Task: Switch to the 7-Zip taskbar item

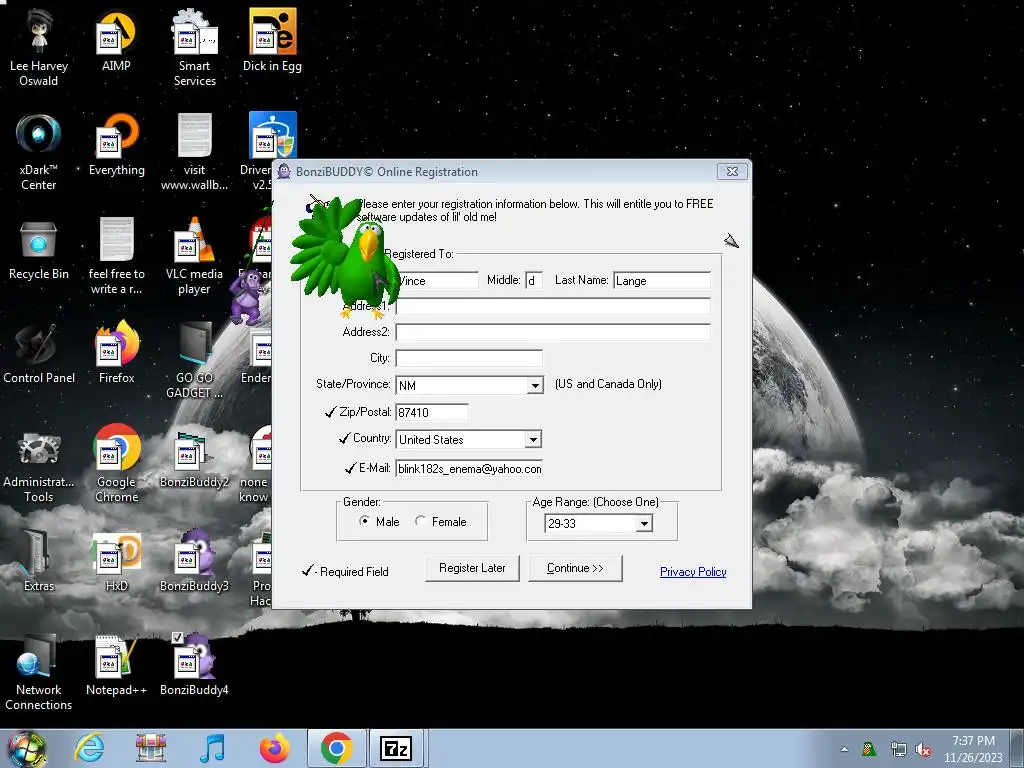Action: click(396, 748)
